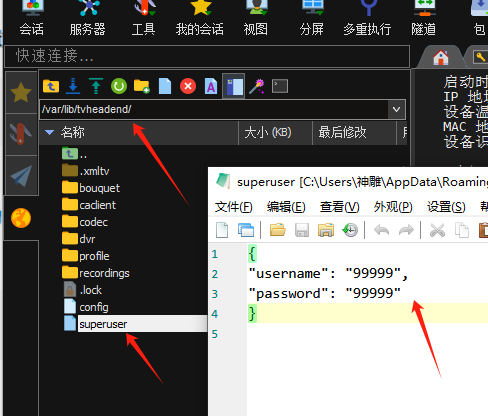488x416 pixels.
Task: Click the new window icon in editor toolbar
Action: coord(246,230)
